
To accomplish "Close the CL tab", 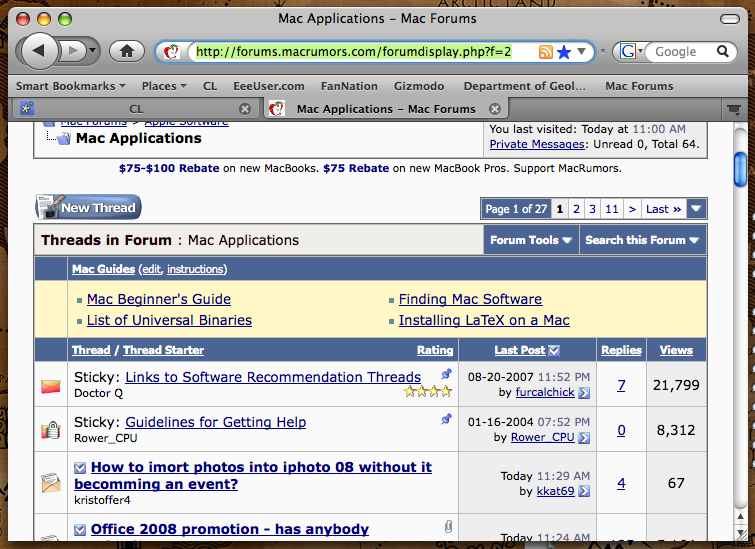I will coord(245,109).
